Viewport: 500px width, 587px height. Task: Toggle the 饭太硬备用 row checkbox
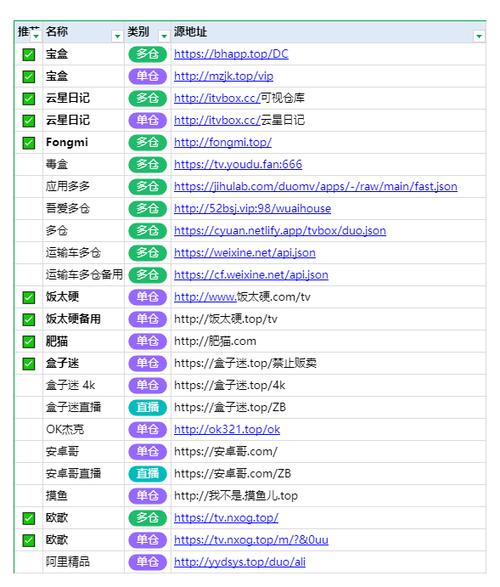pos(29,319)
